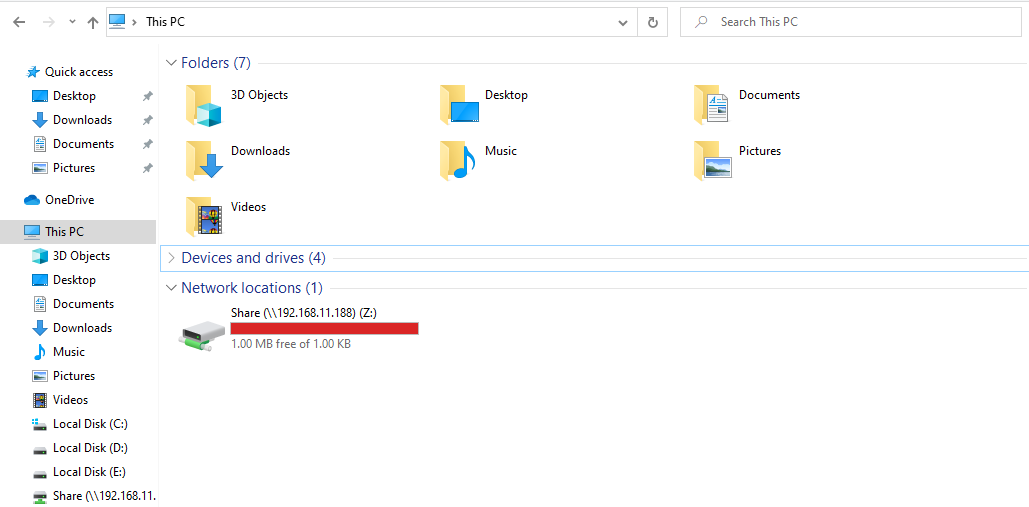This screenshot has height=507, width=1029.
Task: Expand the Devices and drives (4) chevron
Action: click(x=172, y=258)
